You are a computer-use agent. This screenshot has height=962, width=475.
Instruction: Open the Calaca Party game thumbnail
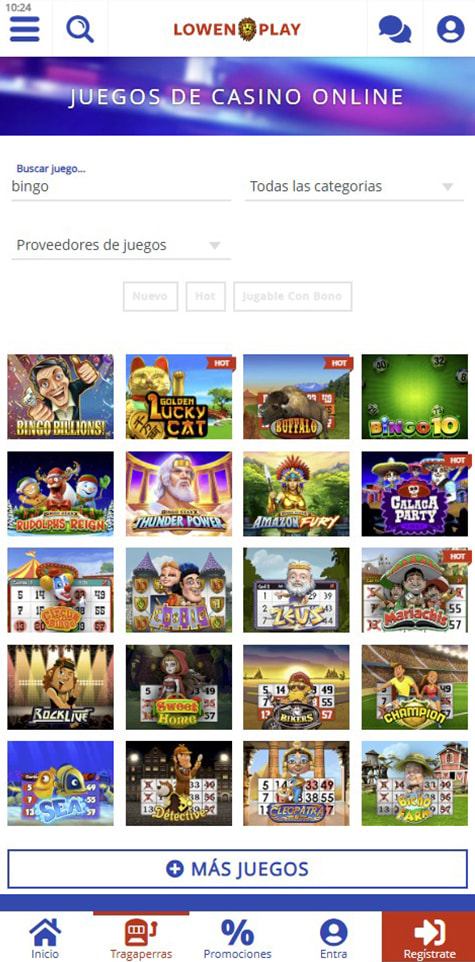click(x=415, y=494)
